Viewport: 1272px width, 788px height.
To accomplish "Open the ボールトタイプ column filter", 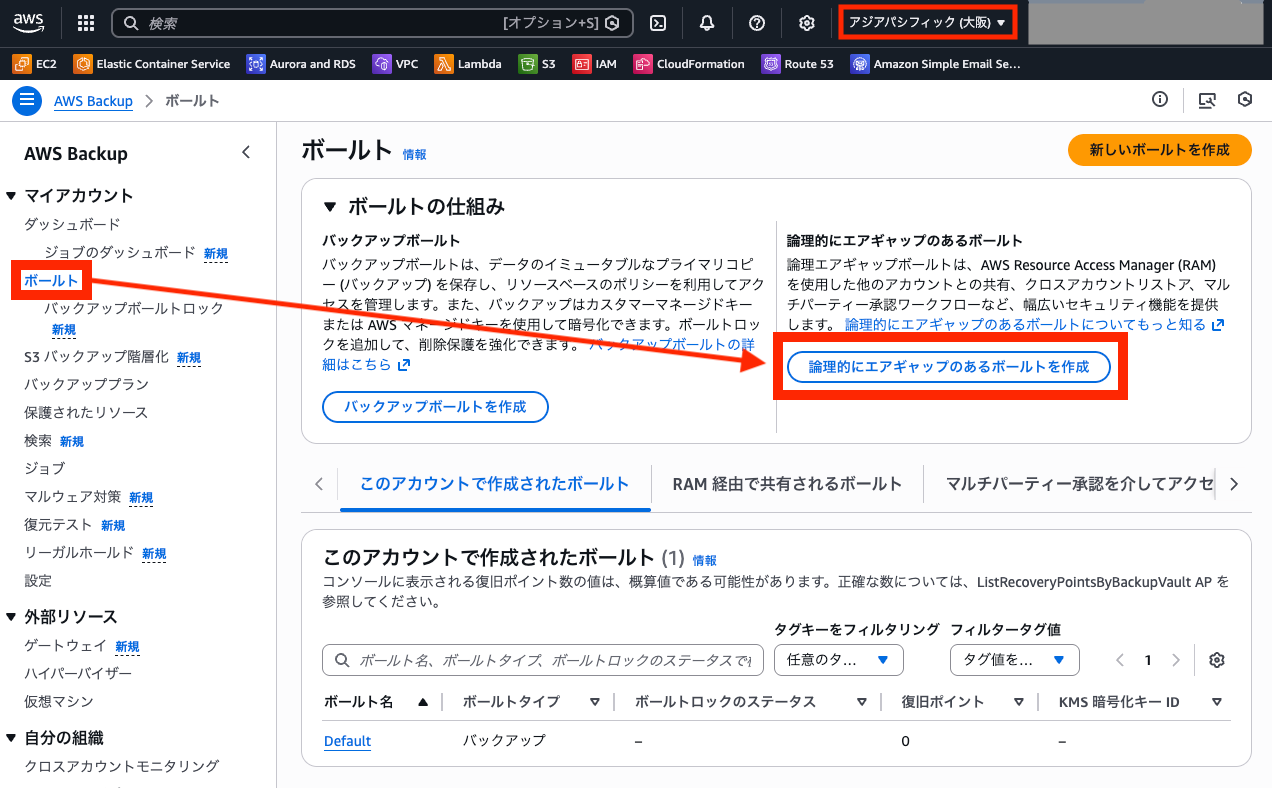I will click(594, 701).
